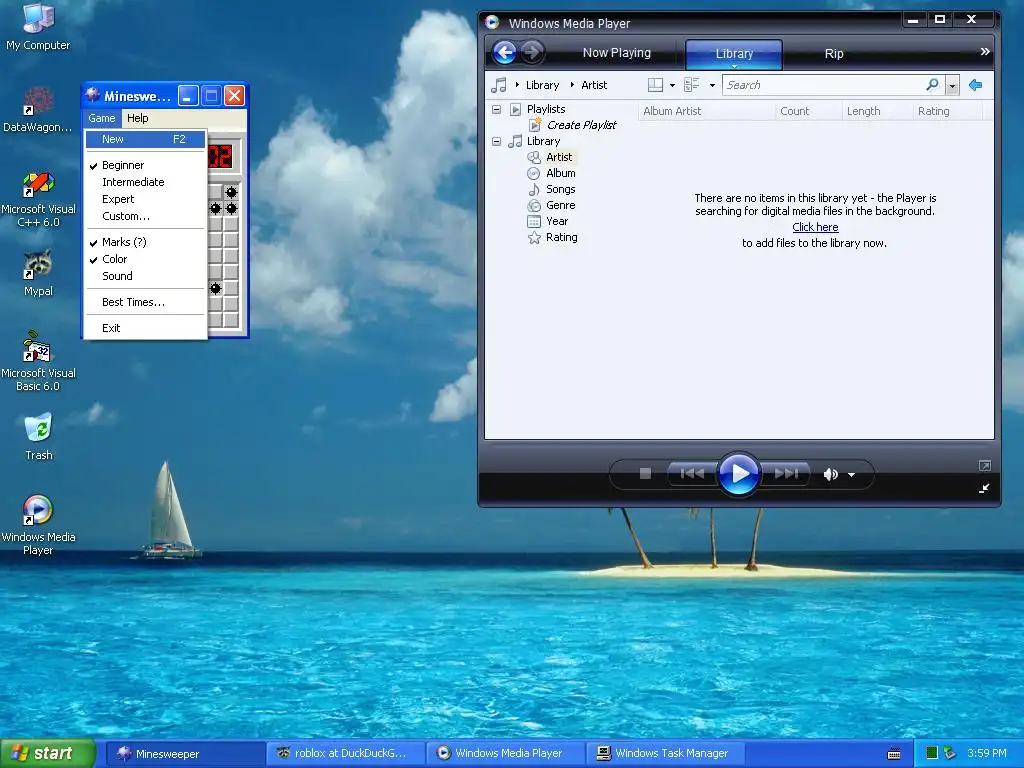Mute the media player volume
The height and width of the screenshot is (768, 1024).
coord(830,475)
